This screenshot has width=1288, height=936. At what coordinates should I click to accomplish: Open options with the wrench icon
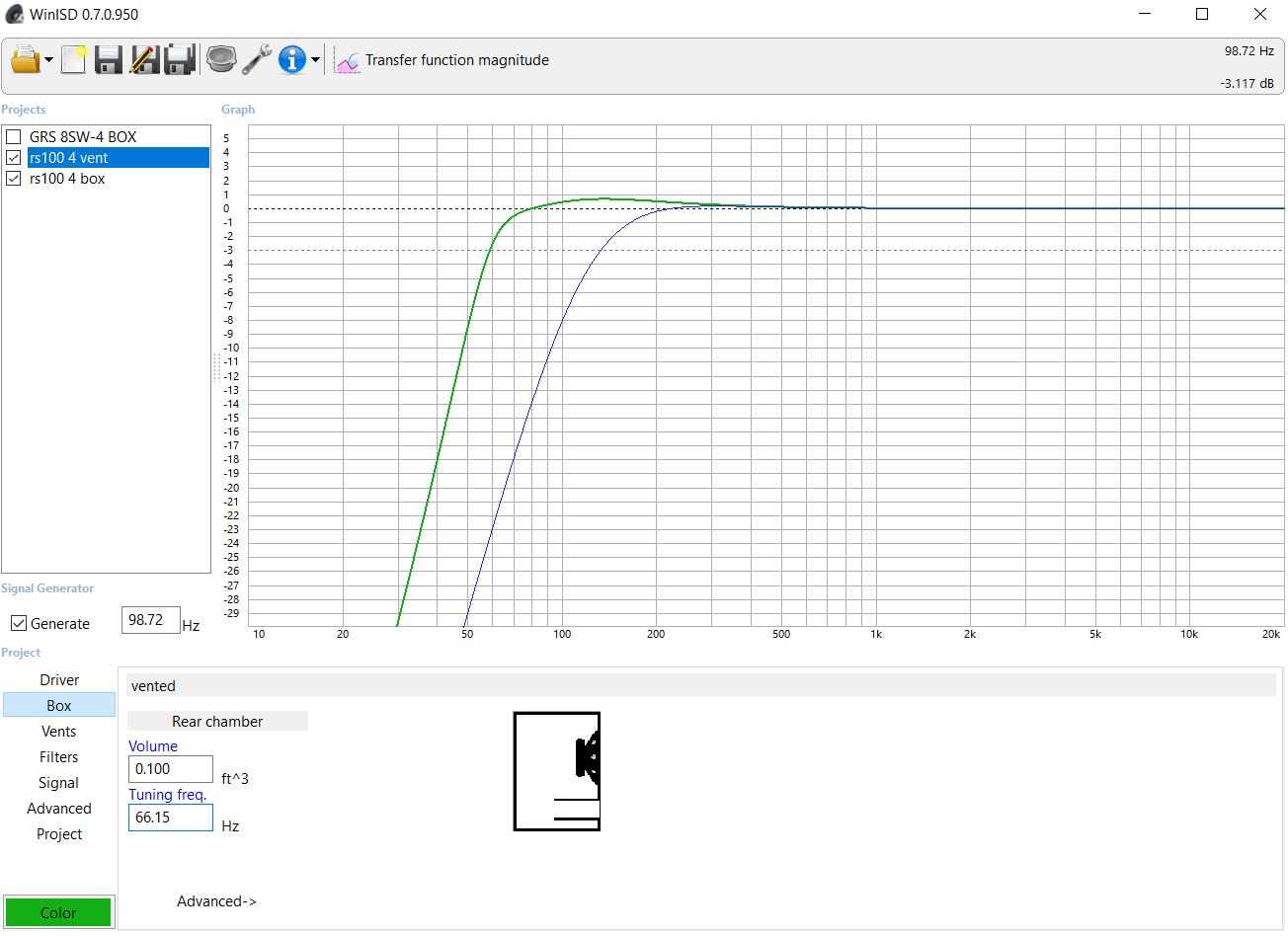[257, 60]
